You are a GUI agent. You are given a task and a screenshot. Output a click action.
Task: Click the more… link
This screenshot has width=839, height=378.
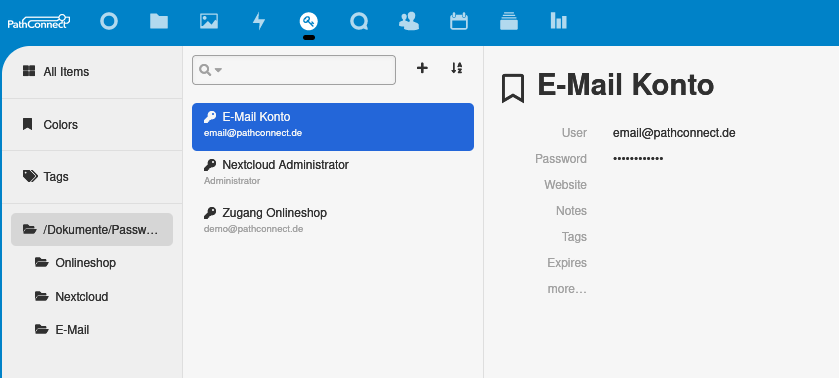pyautogui.click(x=567, y=289)
